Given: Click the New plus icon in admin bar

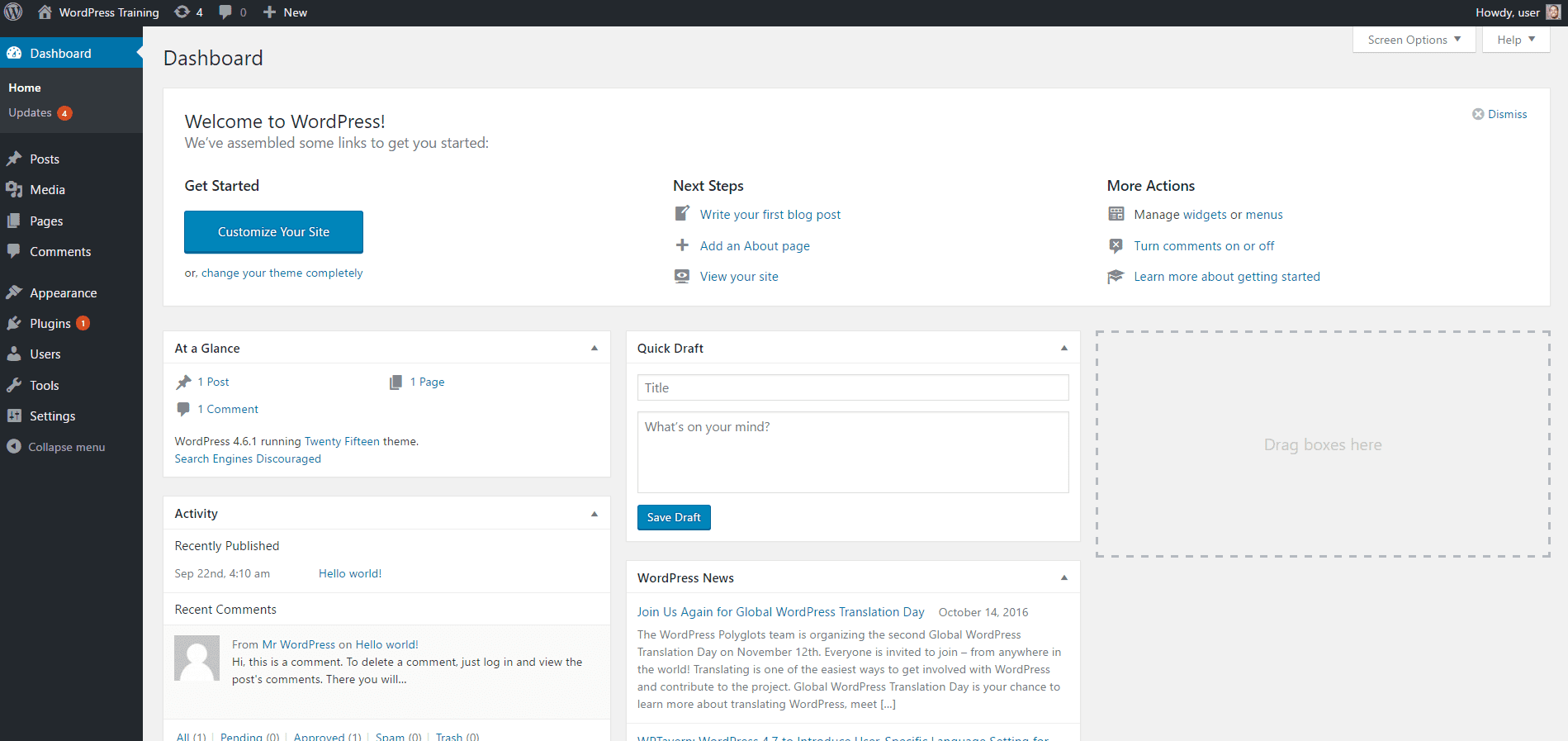Looking at the screenshot, I should tap(269, 12).
